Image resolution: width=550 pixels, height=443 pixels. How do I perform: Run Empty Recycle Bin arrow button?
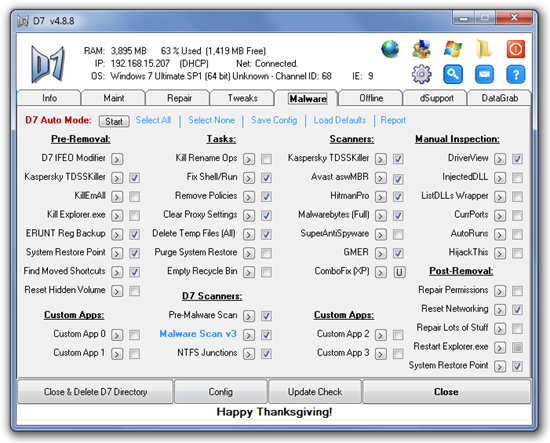point(249,272)
